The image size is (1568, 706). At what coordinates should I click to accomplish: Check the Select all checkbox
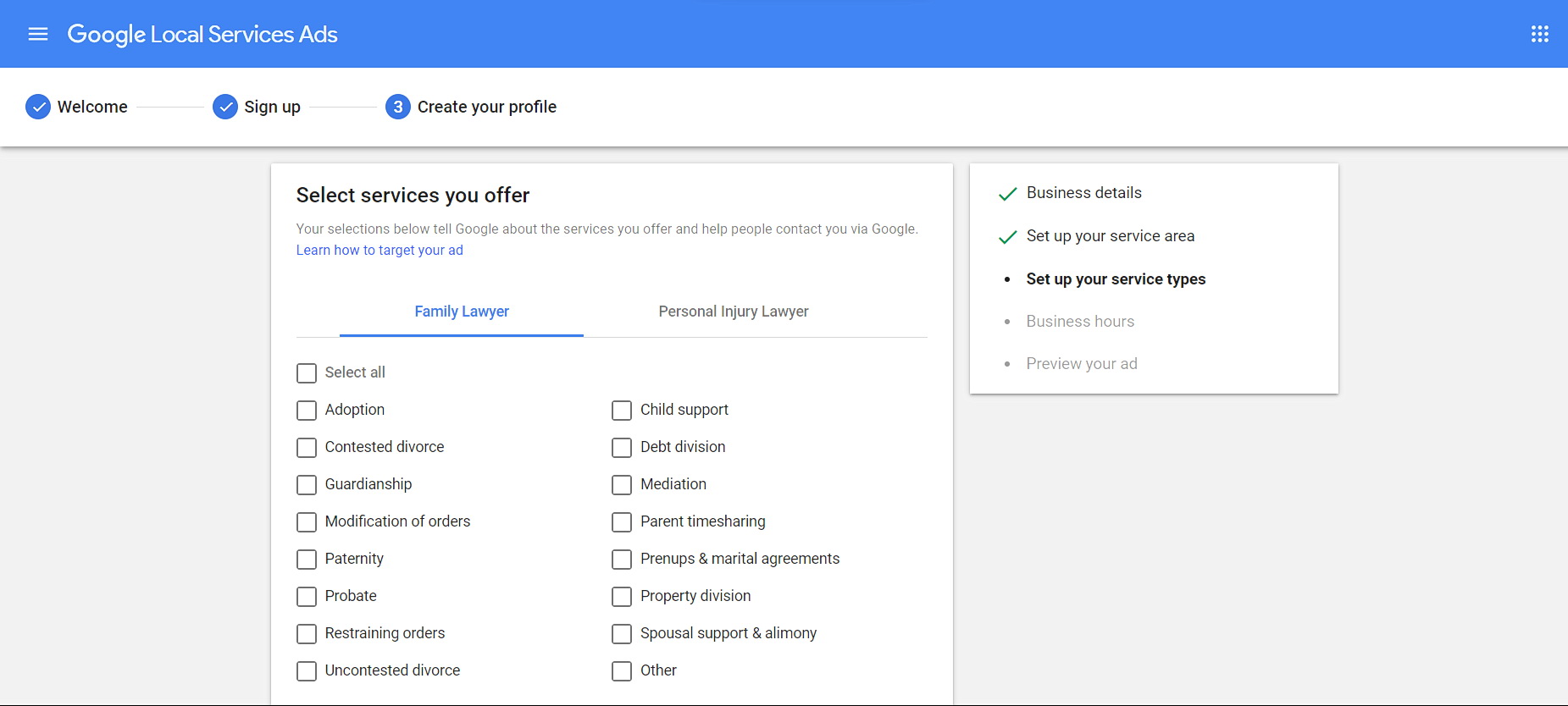307,373
